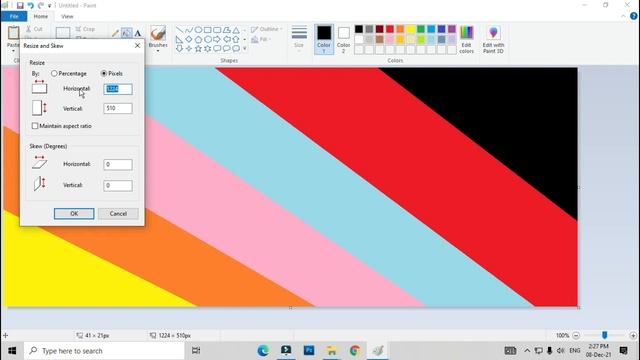Expand the Brushes dropdown arrow

(x=158, y=51)
